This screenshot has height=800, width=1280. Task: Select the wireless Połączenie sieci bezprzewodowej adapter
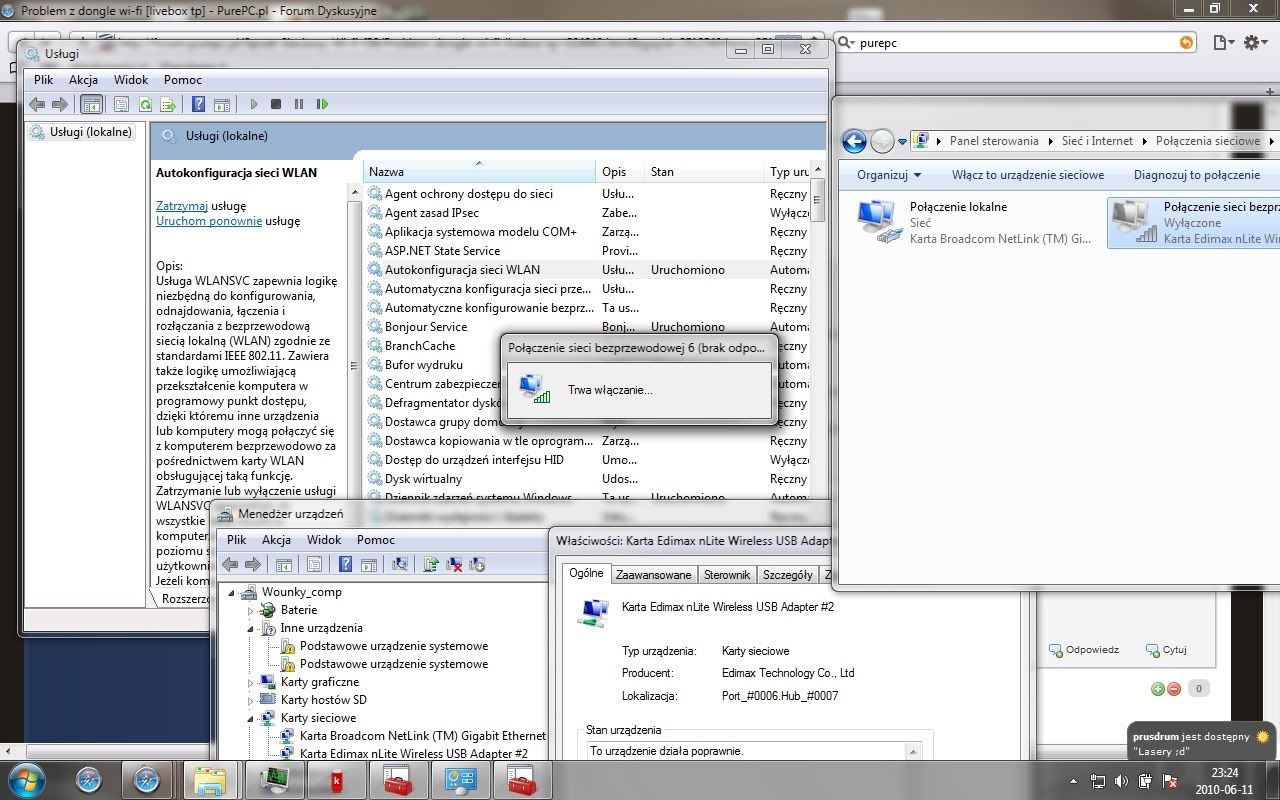pos(1194,222)
